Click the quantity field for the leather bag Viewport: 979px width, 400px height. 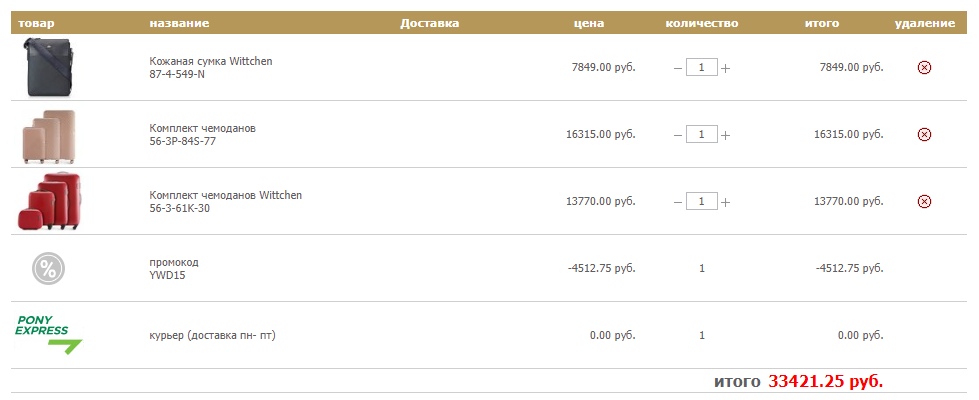[x=702, y=67]
